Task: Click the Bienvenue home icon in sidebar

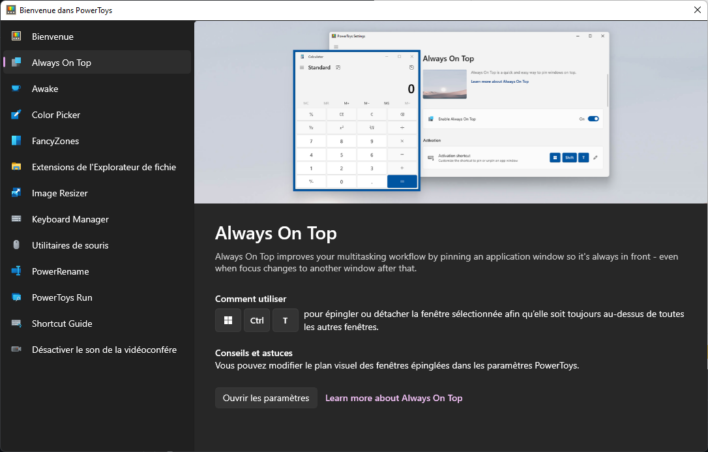Action: coord(16,37)
